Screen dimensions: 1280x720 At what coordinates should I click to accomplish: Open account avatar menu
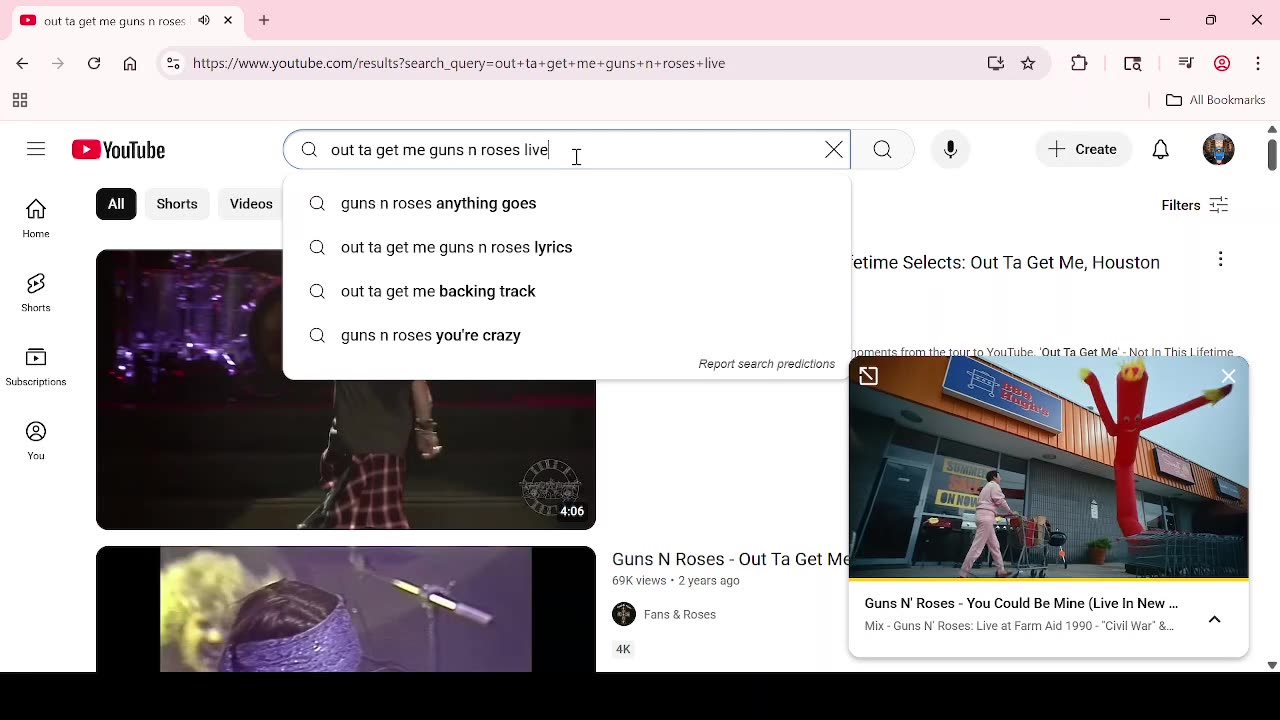(x=1218, y=149)
